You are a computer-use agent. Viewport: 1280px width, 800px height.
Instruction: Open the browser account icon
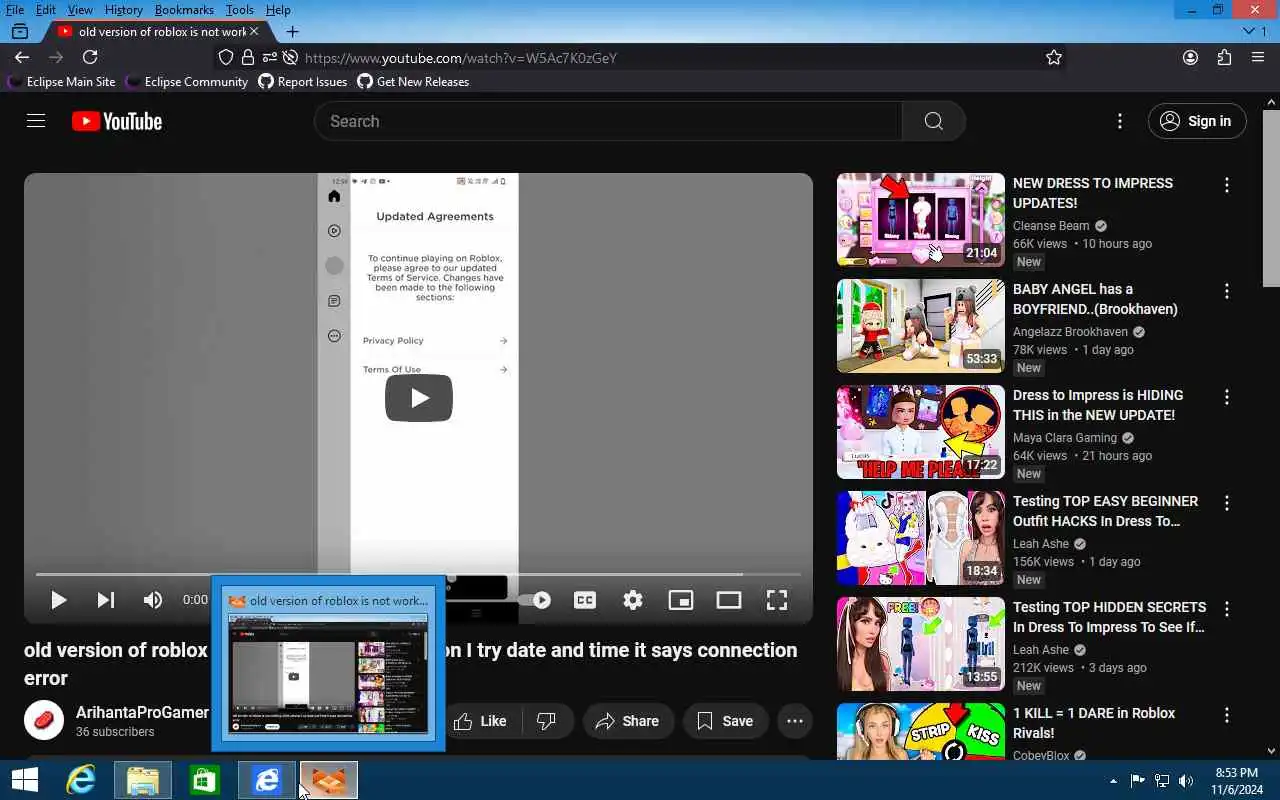point(1190,58)
